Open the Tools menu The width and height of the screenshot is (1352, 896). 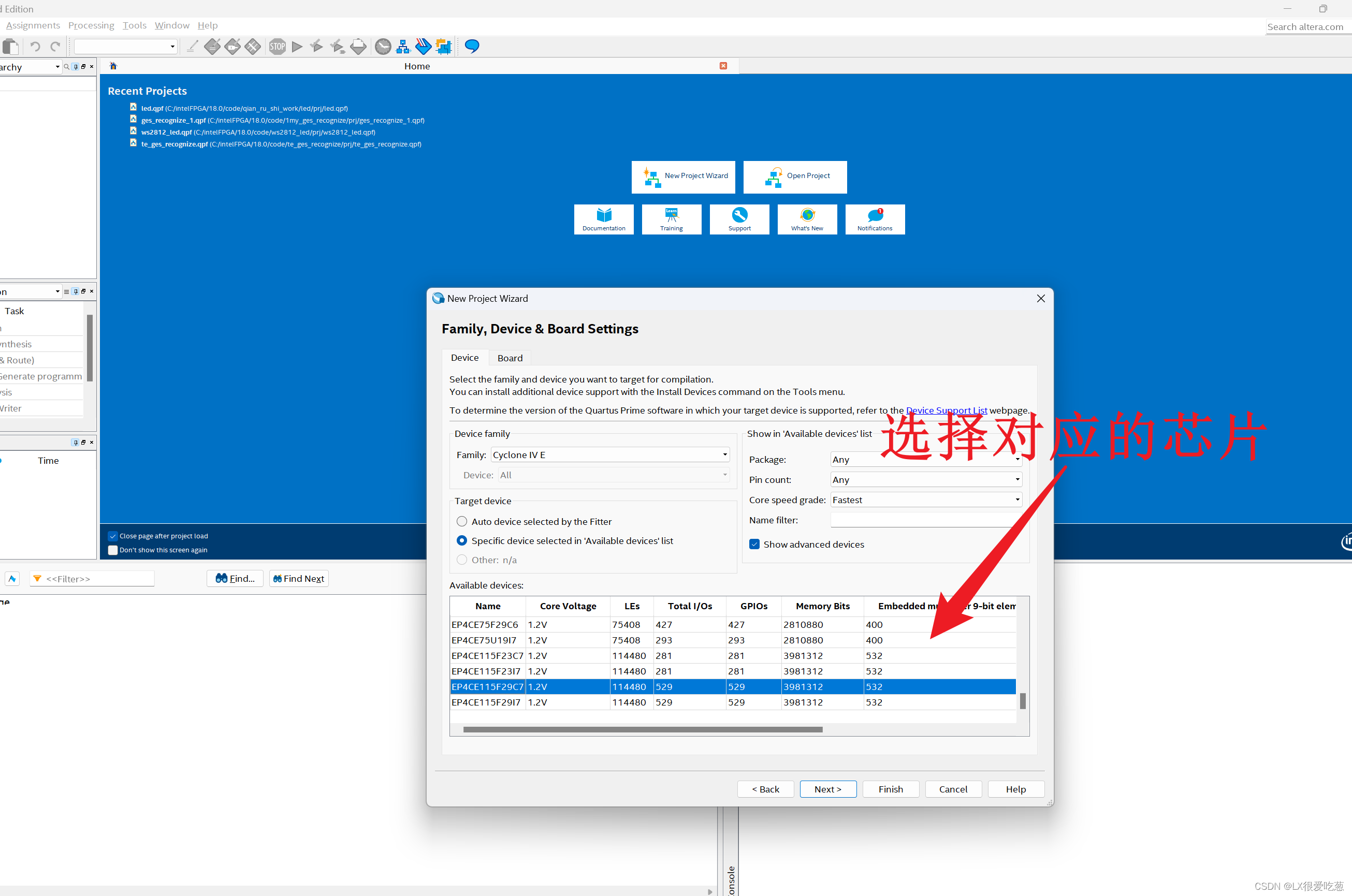coord(134,25)
